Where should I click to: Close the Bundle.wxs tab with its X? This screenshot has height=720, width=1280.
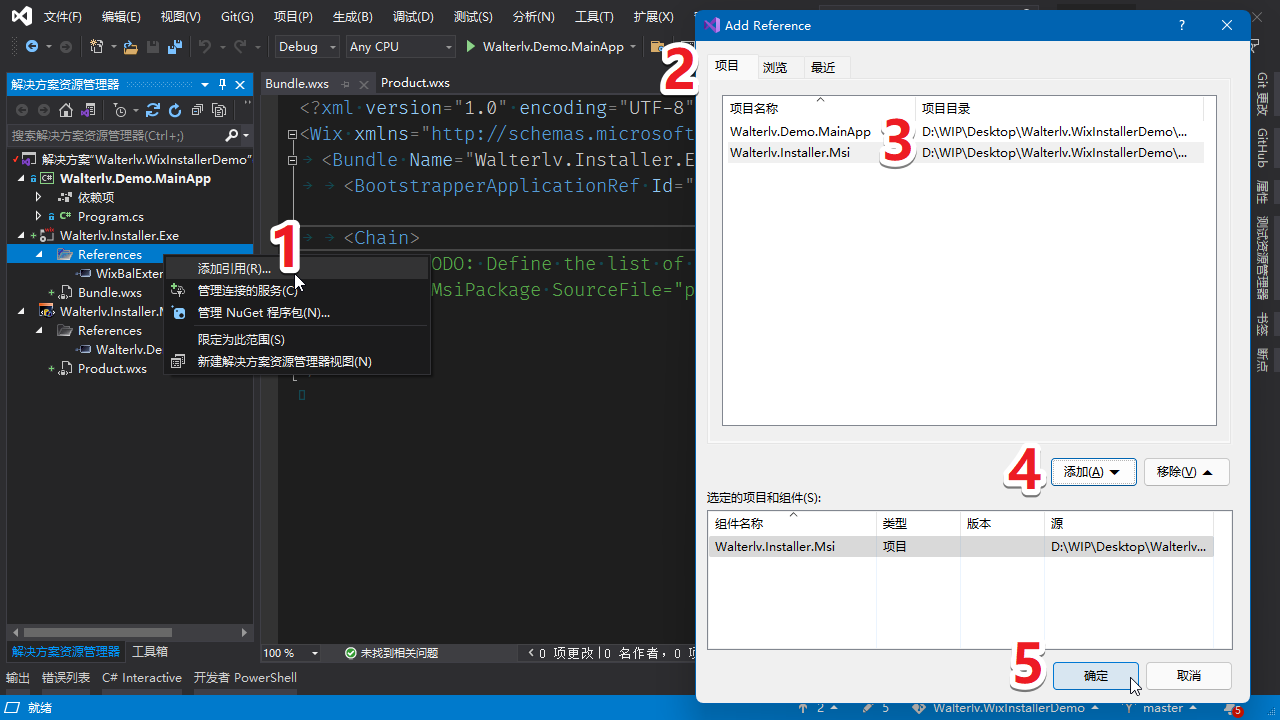[364, 84]
